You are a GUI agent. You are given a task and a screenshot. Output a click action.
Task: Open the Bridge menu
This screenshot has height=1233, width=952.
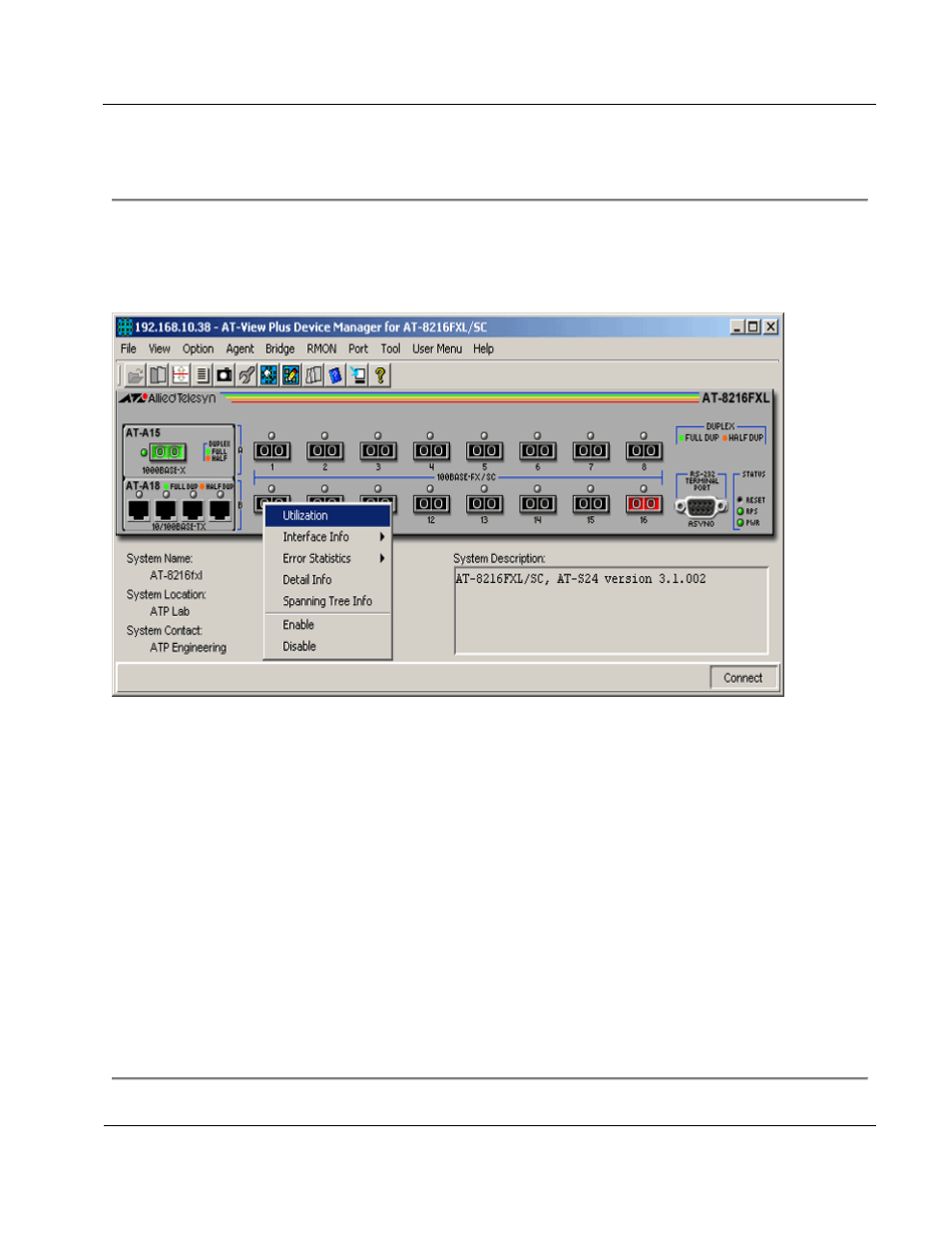pyautogui.click(x=280, y=349)
